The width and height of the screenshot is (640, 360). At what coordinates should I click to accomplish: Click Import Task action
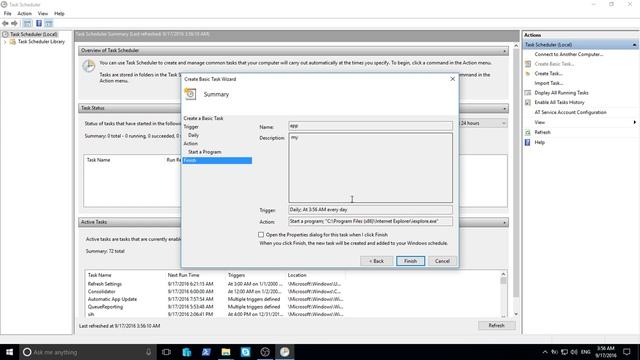(x=549, y=83)
